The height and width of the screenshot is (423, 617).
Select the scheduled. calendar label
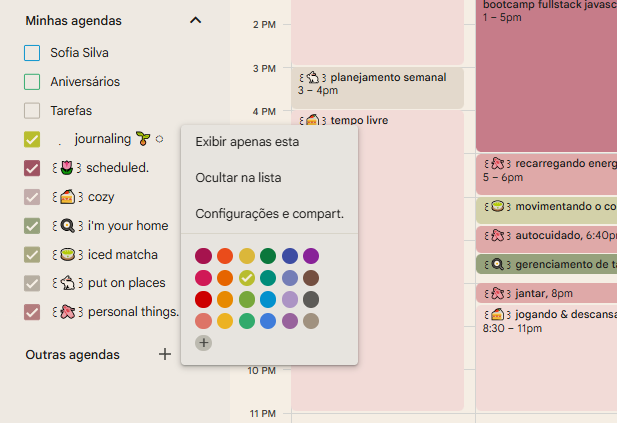(100, 168)
